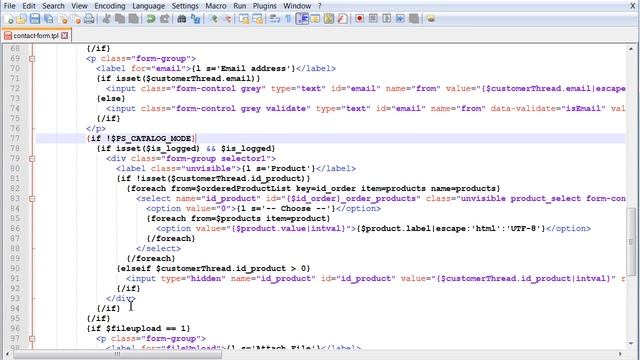Click the Cut scissors icon
Screen dimensions: 640x360
click(107, 19)
